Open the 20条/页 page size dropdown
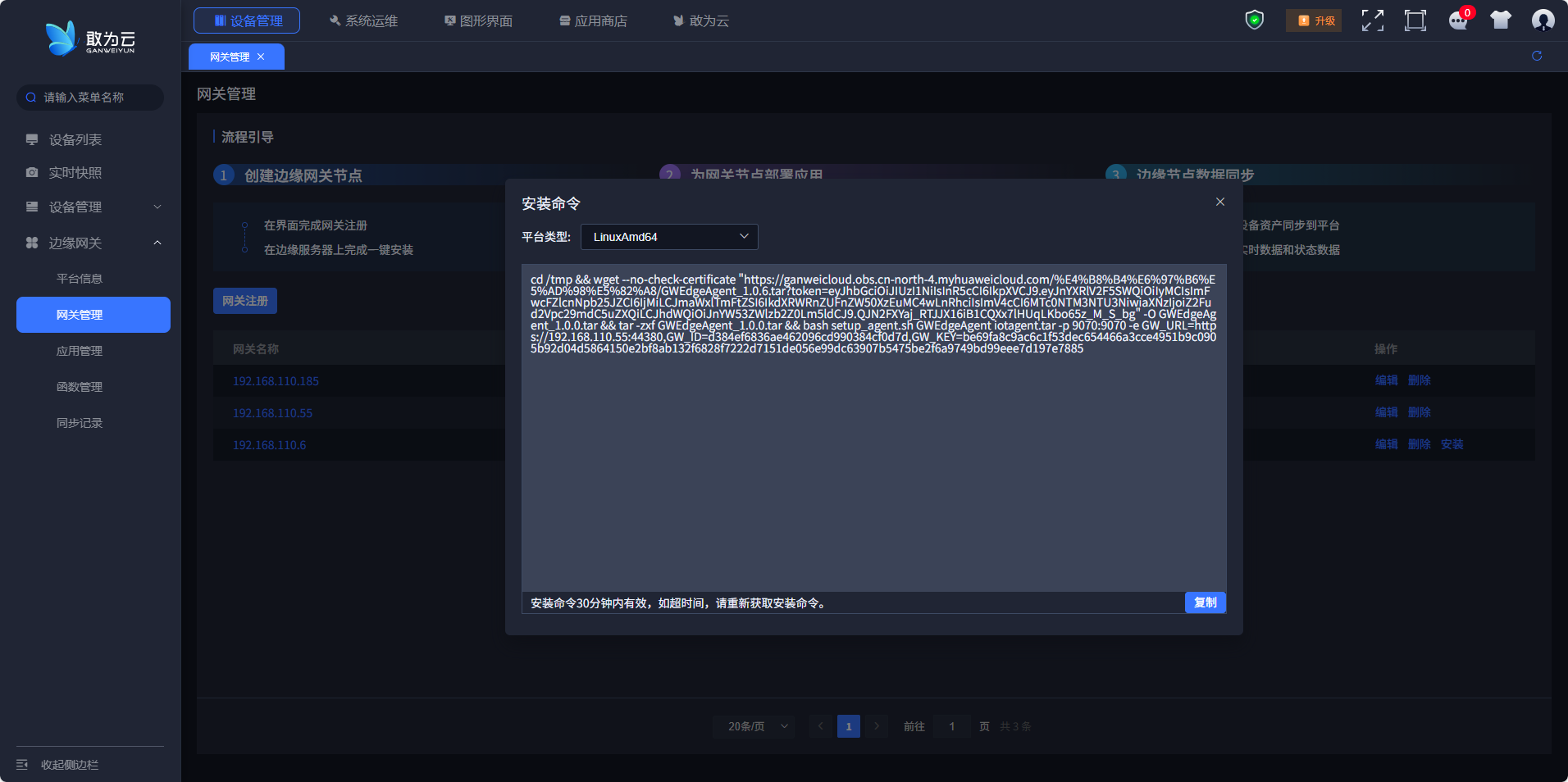The width and height of the screenshot is (1568, 782). [753, 726]
